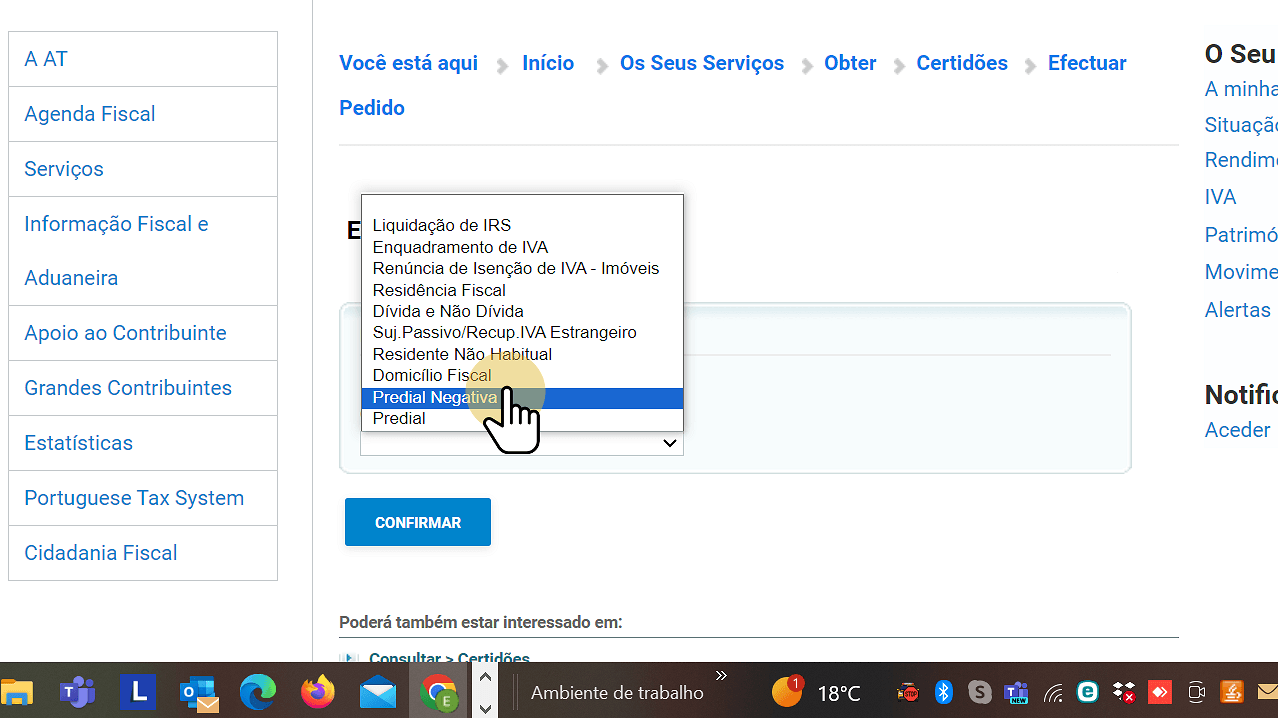The image size is (1278, 718).
Task: Go to 'Apoio ao Contribuinte' menu item
Action: [x=125, y=333]
